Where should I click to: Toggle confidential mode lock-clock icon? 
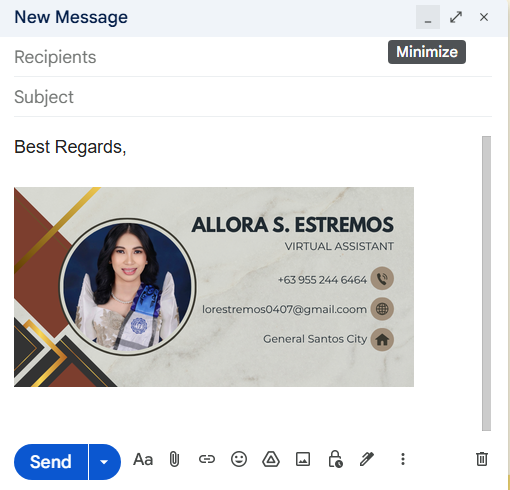(x=335, y=459)
